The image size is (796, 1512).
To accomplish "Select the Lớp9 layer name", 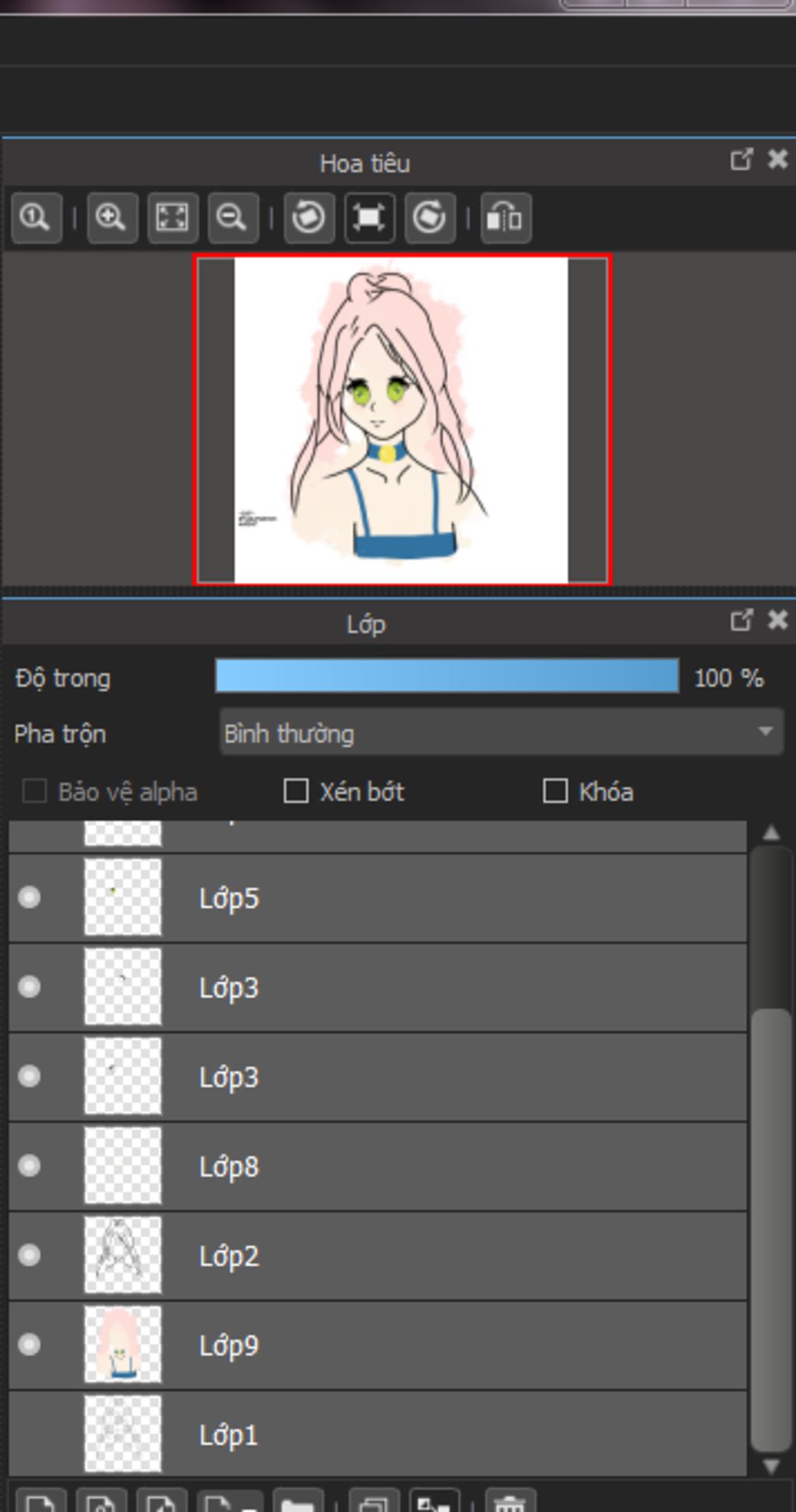I will [229, 1346].
